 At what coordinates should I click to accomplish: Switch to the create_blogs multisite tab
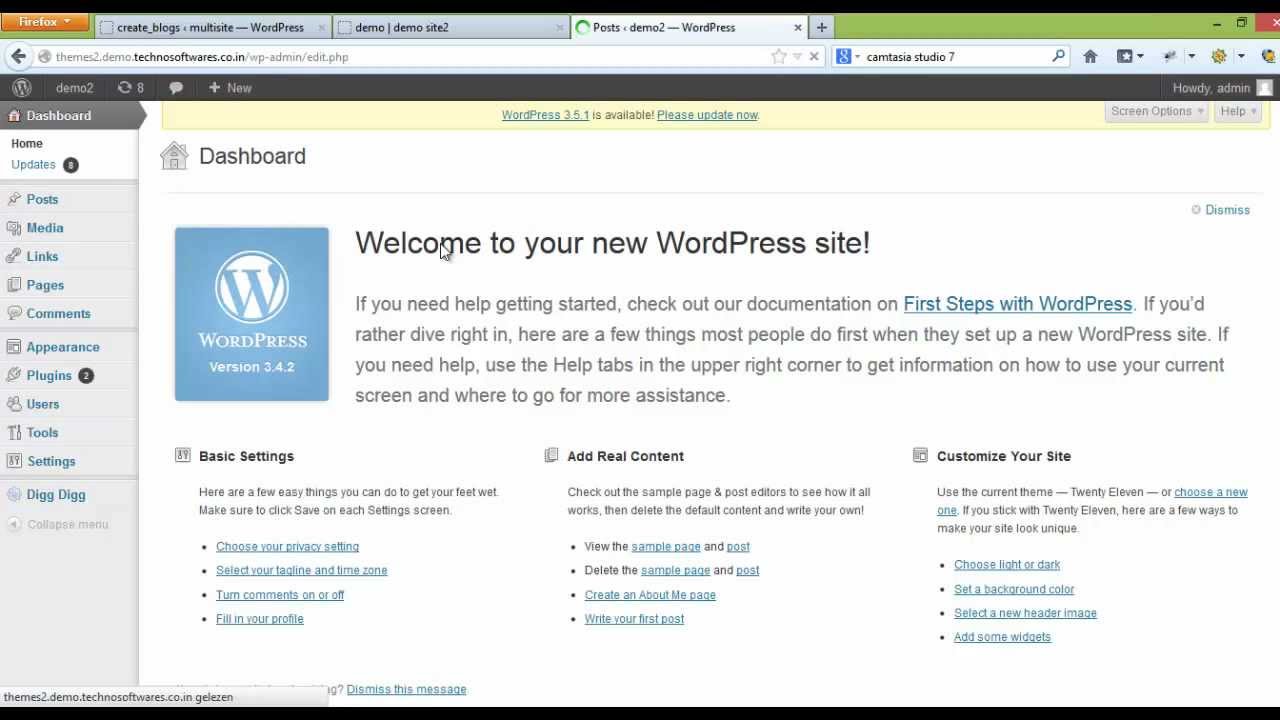210,28
